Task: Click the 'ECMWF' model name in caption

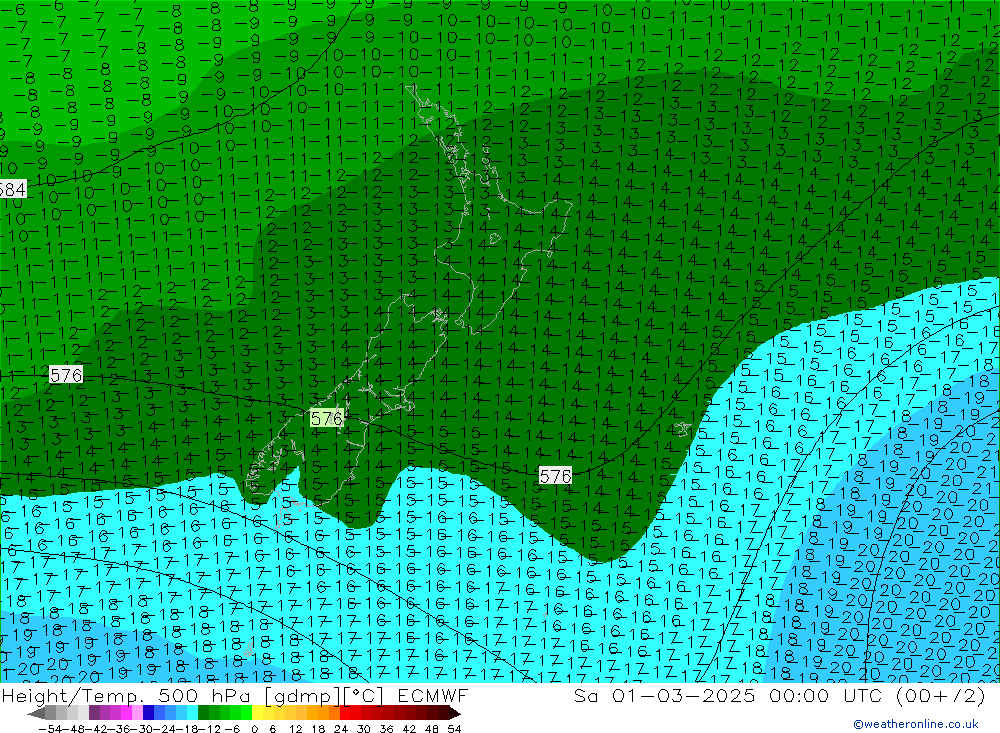Action: pyautogui.click(x=433, y=695)
